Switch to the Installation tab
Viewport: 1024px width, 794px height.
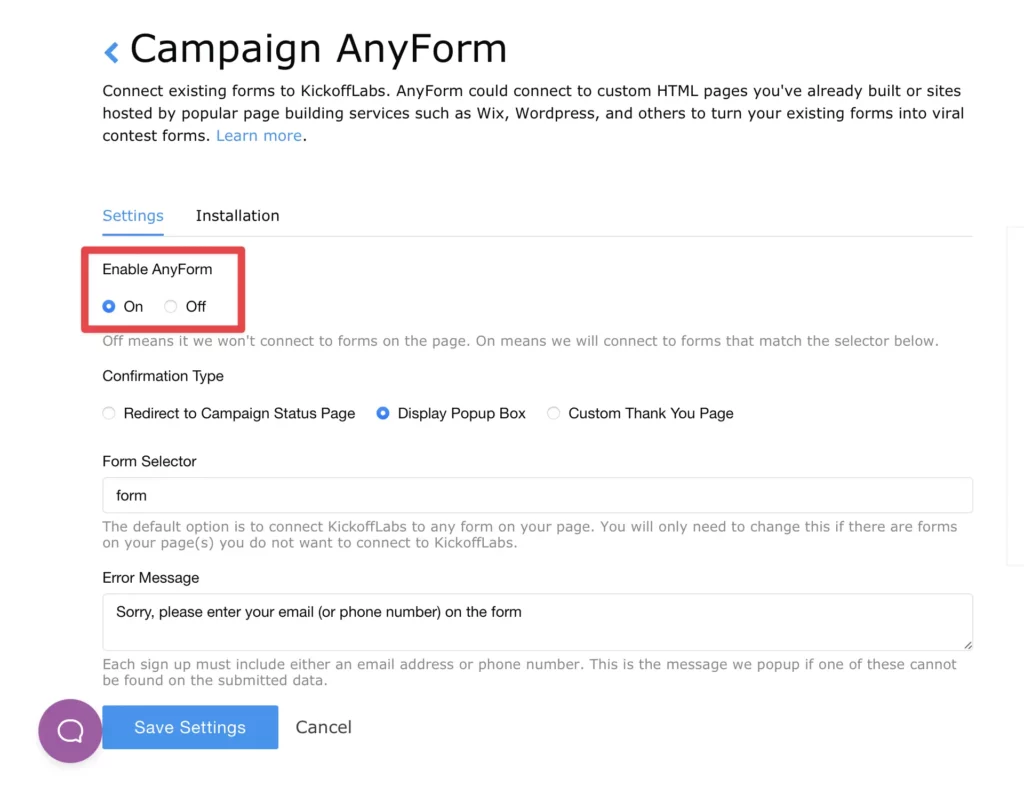(237, 216)
